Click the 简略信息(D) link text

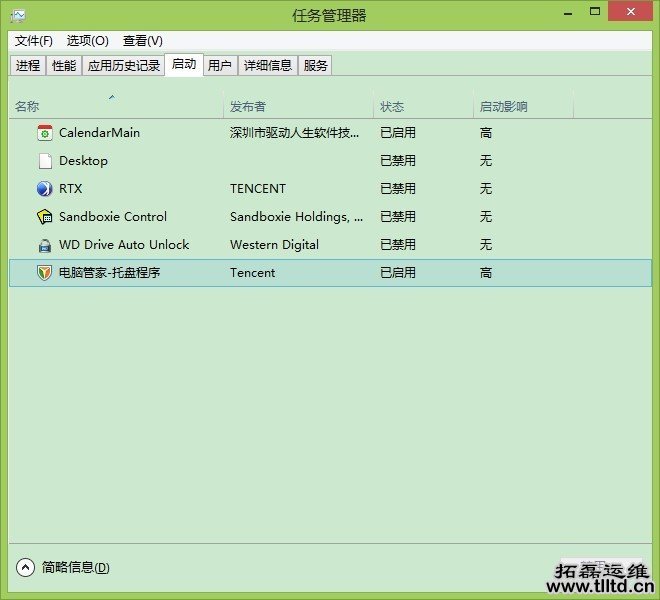click(x=75, y=567)
